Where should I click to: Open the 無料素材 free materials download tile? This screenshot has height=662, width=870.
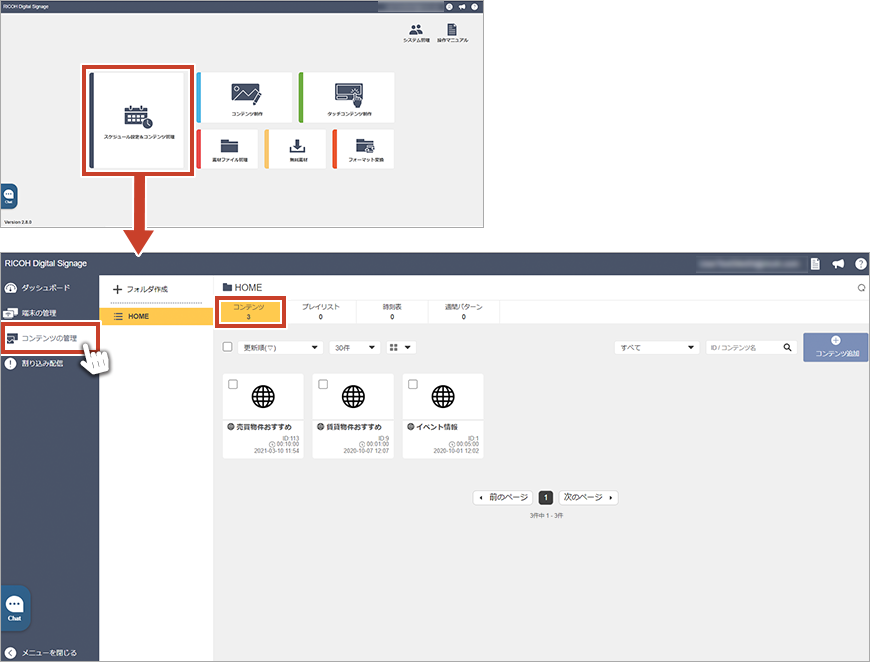pos(296,149)
